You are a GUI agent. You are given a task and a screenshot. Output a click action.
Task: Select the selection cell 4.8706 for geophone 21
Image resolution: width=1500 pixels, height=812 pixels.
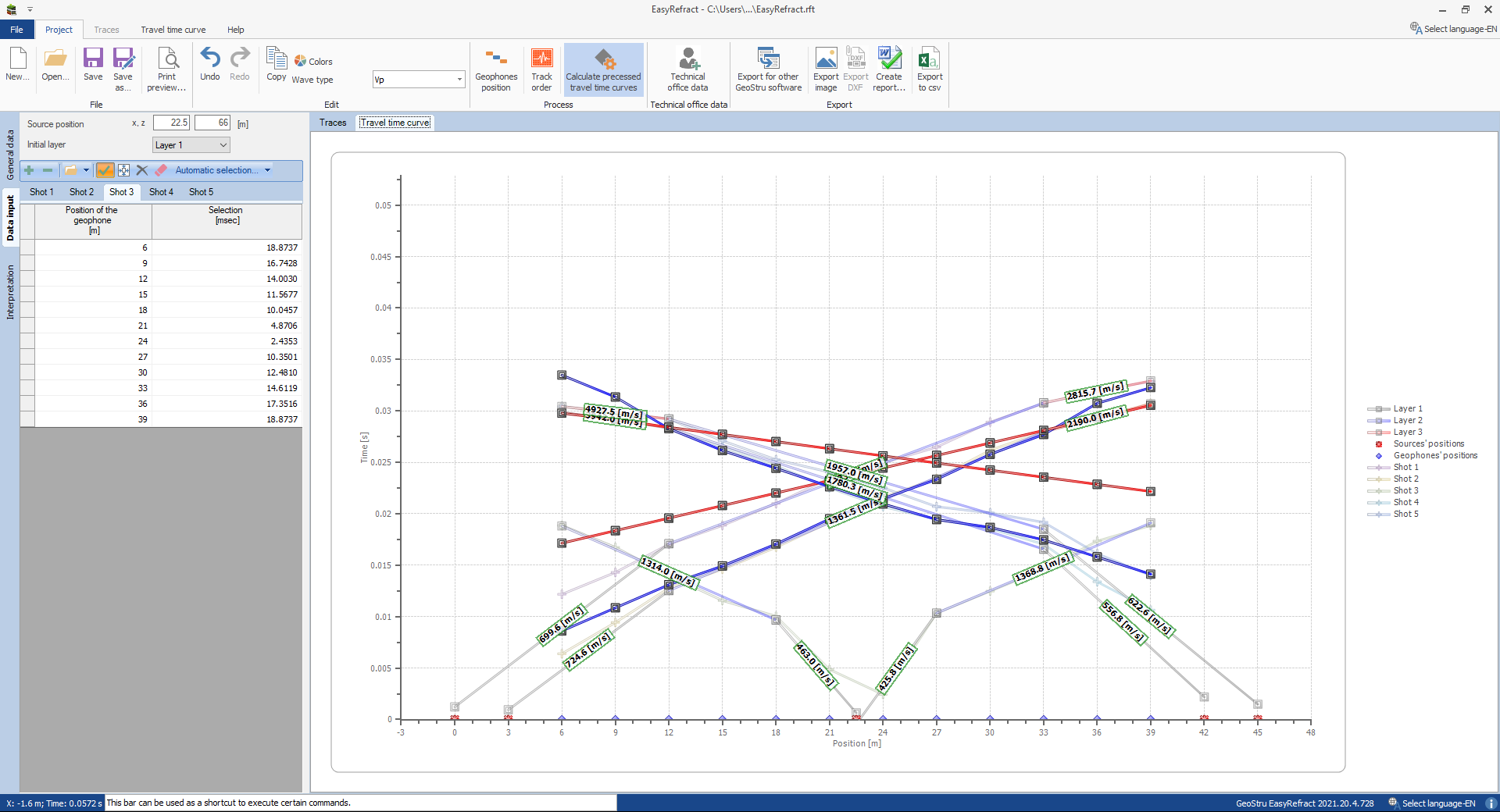(x=227, y=326)
